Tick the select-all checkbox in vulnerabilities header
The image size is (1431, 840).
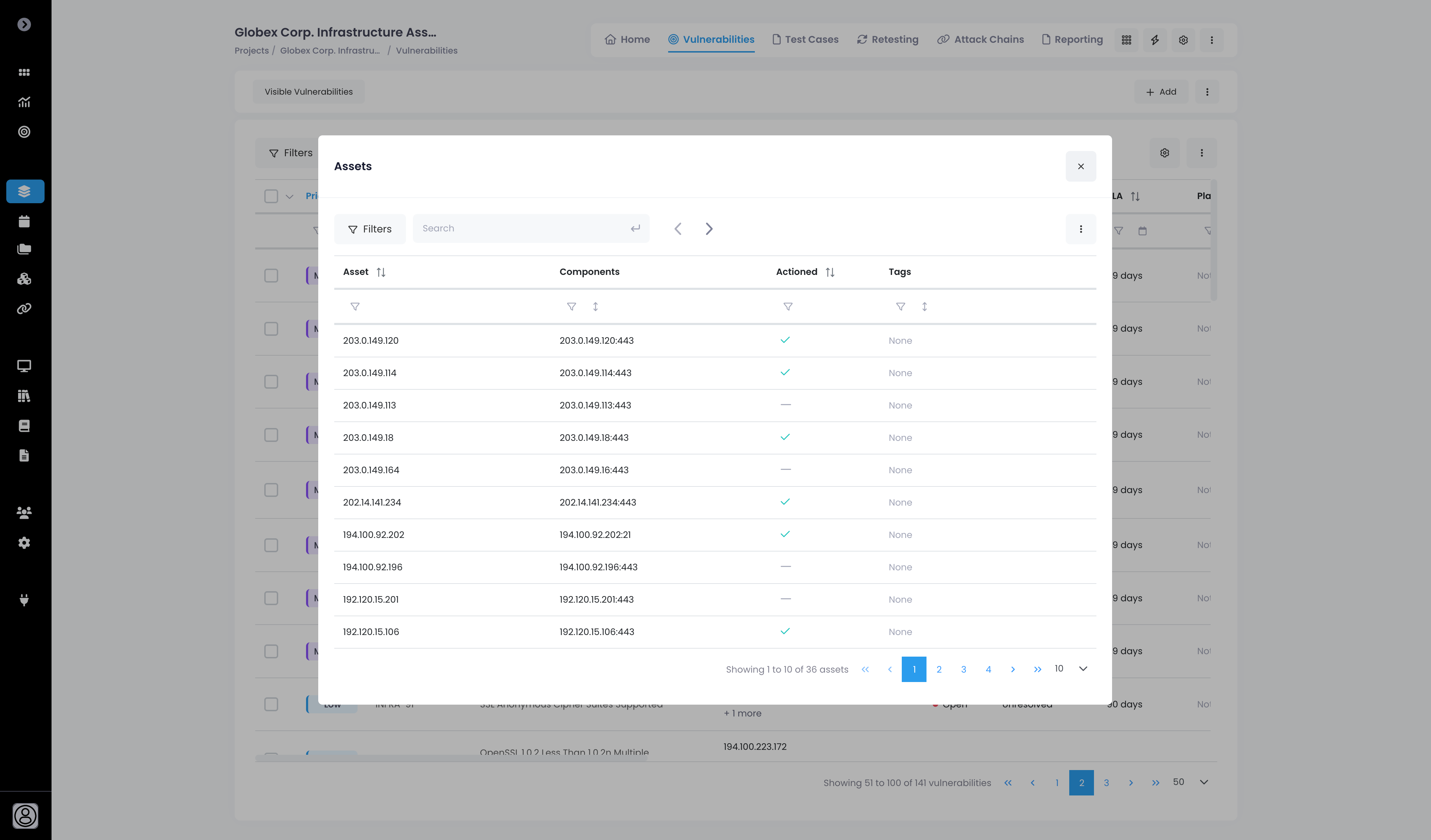[x=271, y=196]
